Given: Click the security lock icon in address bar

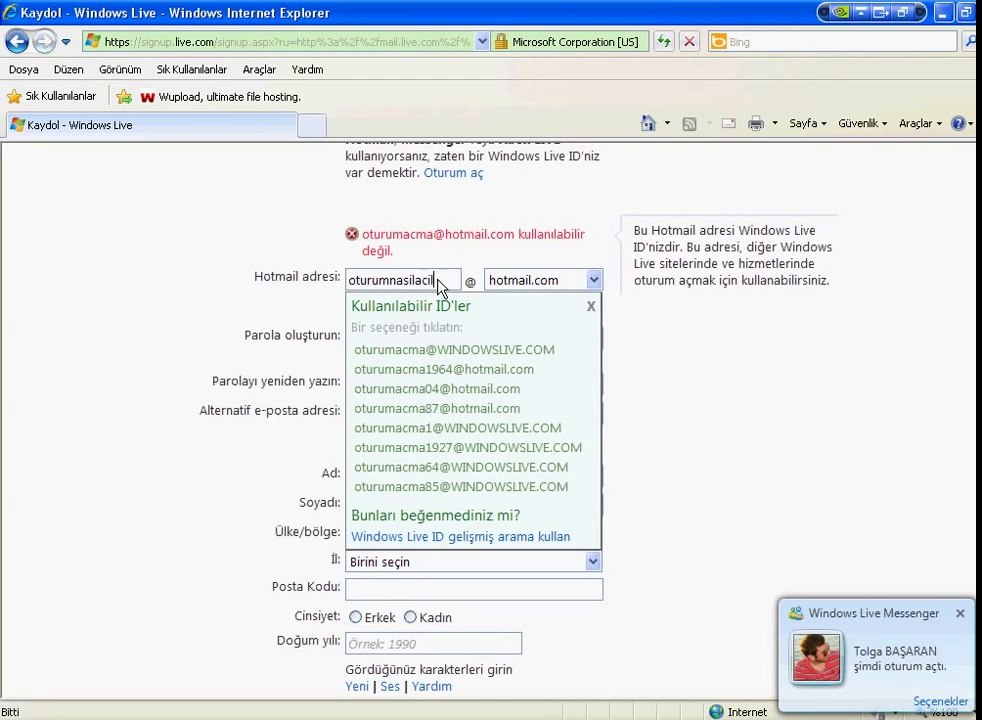Looking at the screenshot, I should (x=501, y=42).
